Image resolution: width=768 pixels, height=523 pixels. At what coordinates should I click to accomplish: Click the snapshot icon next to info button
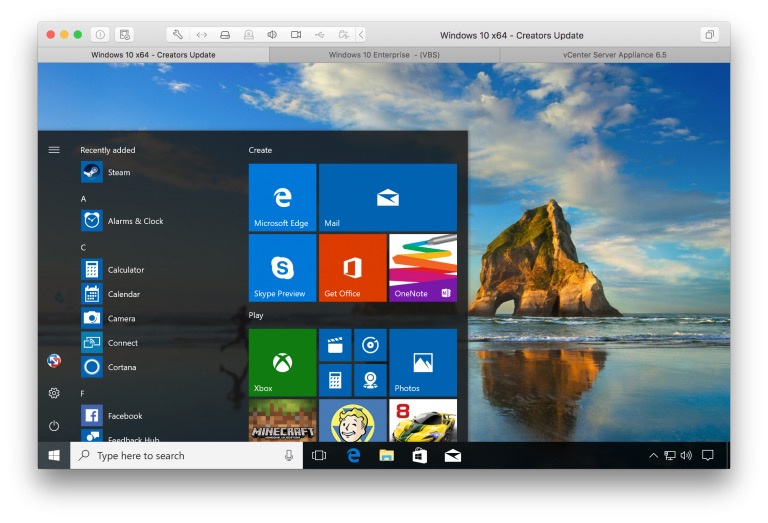click(x=124, y=35)
